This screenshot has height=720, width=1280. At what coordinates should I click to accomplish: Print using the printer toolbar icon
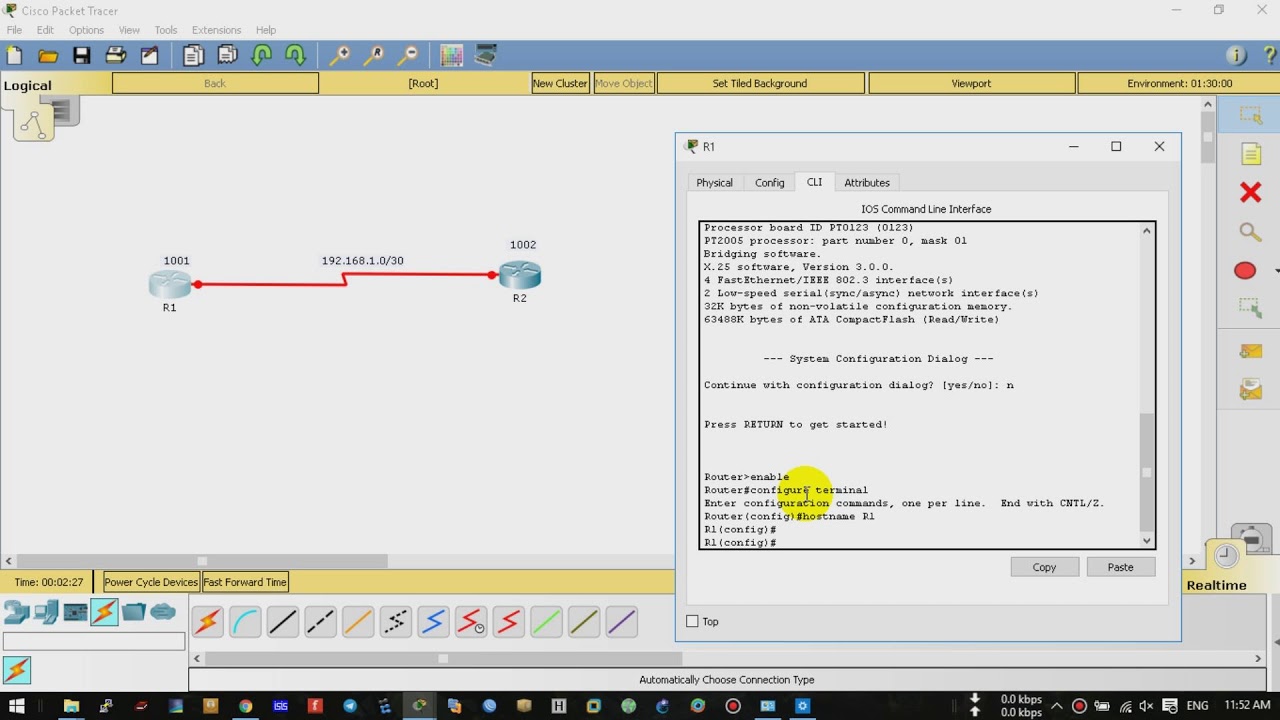tap(116, 56)
